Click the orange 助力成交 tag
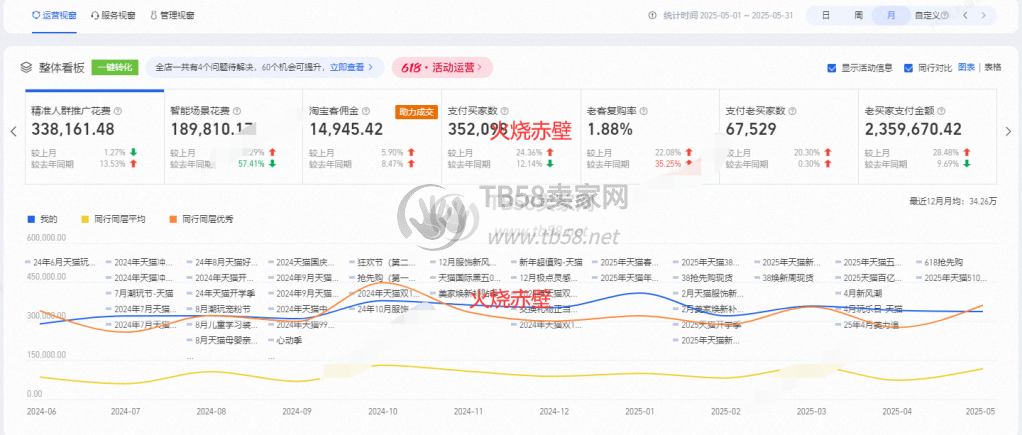The image size is (1022, 435). click(x=415, y=112)
